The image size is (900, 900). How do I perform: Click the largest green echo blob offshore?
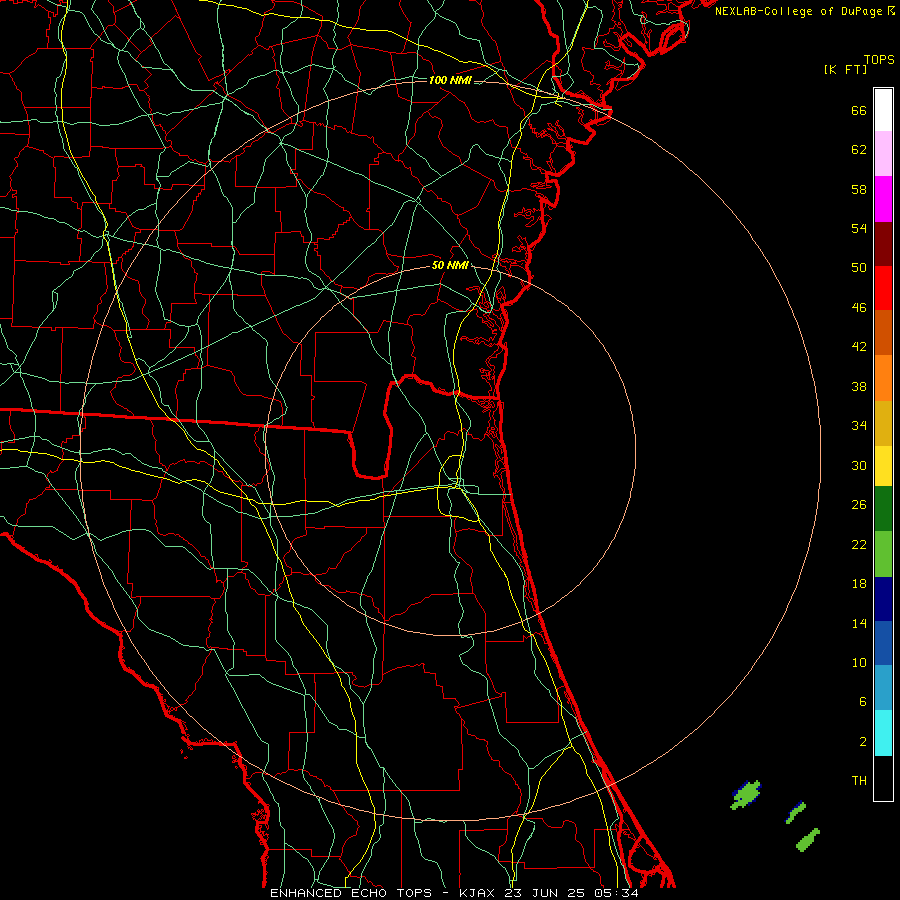coord(746,795)
